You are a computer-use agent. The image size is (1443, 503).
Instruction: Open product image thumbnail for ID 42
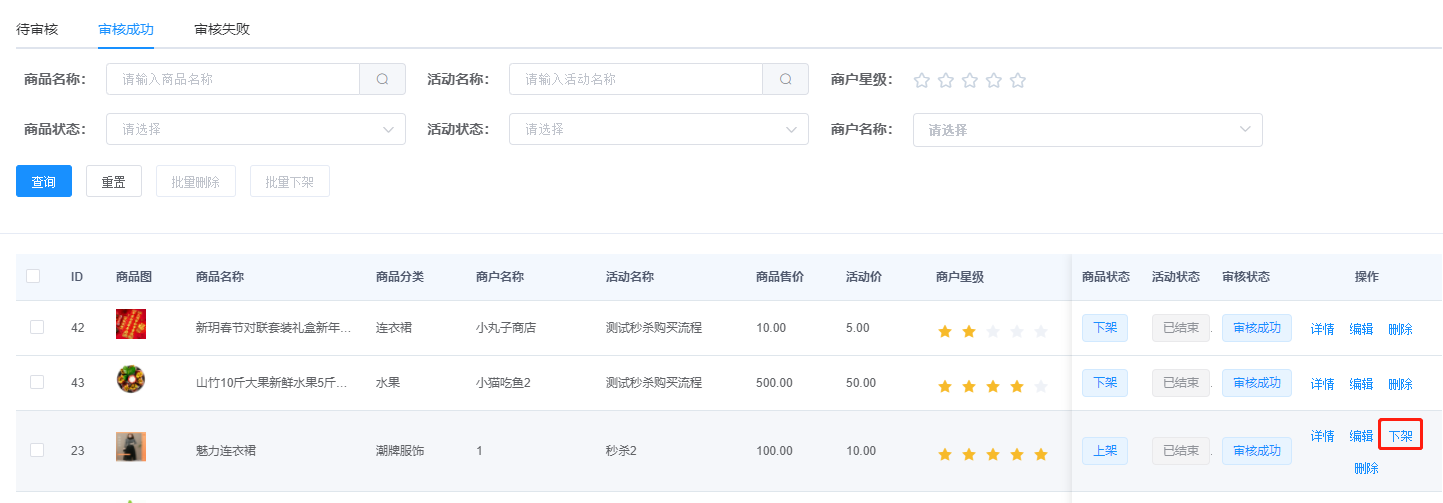131,325
